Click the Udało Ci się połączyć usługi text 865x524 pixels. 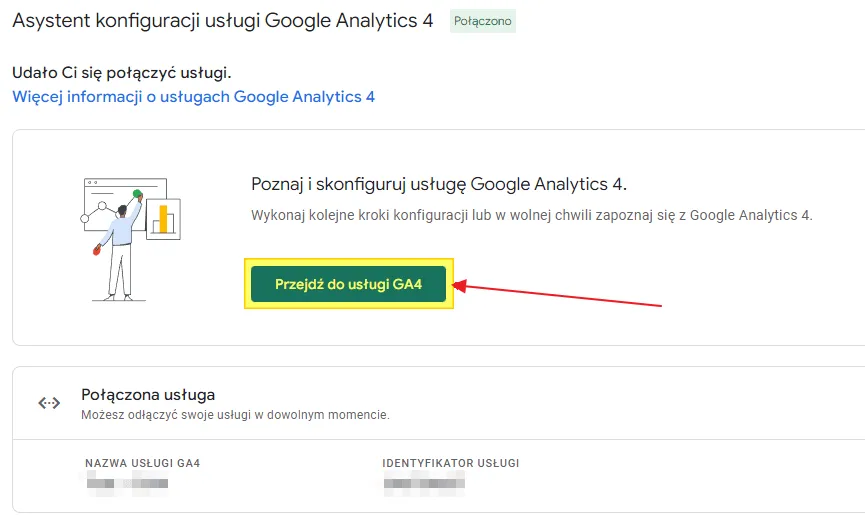(122, 73)
